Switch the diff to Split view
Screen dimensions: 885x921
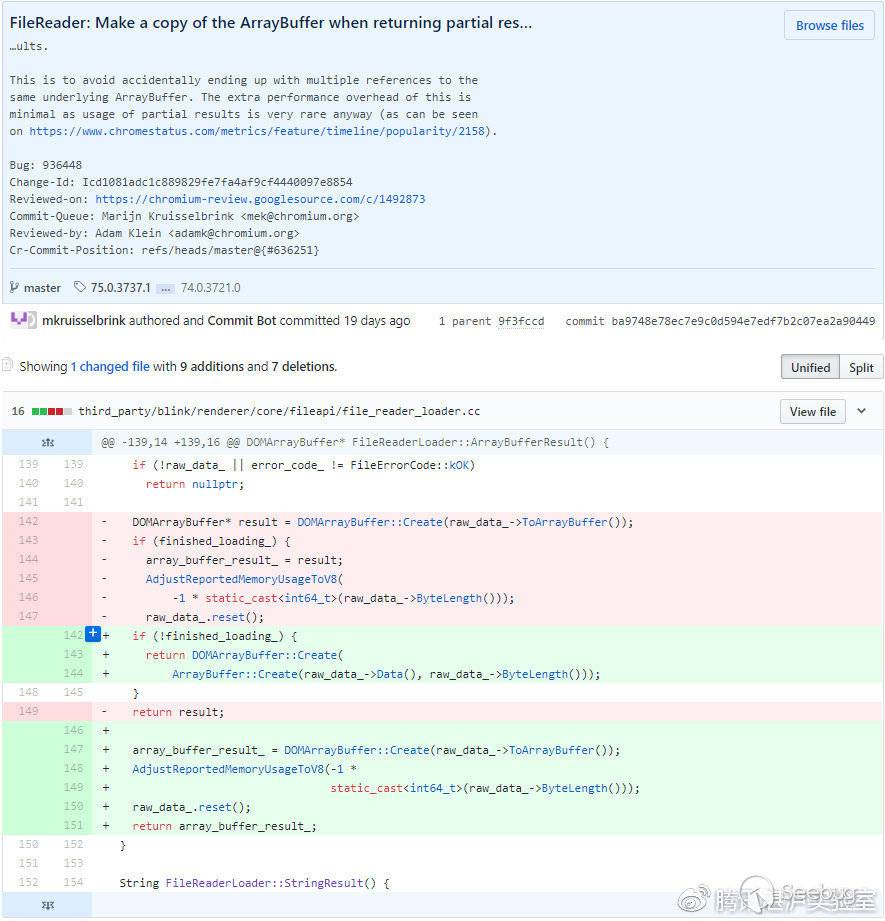(x=861, y=367)
